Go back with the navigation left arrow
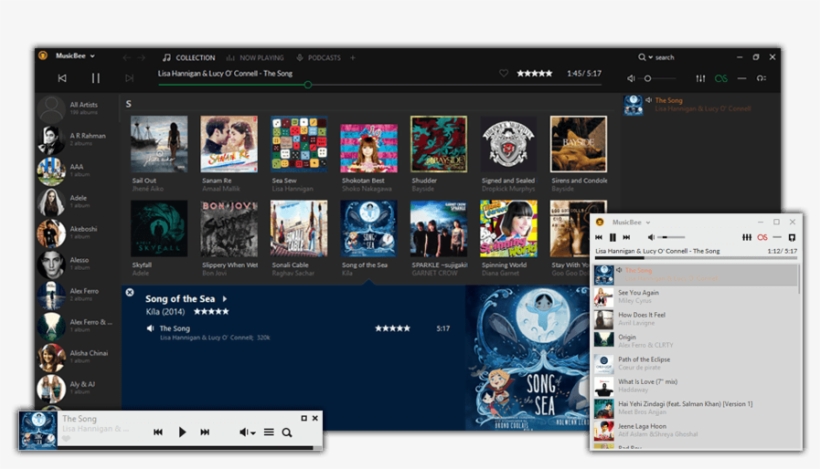Screen dimensions: 820x469 tap(126, 58)
